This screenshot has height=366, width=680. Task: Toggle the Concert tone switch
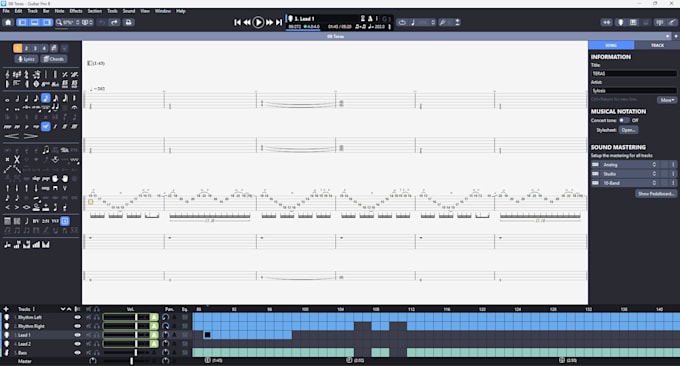(624, 120)
